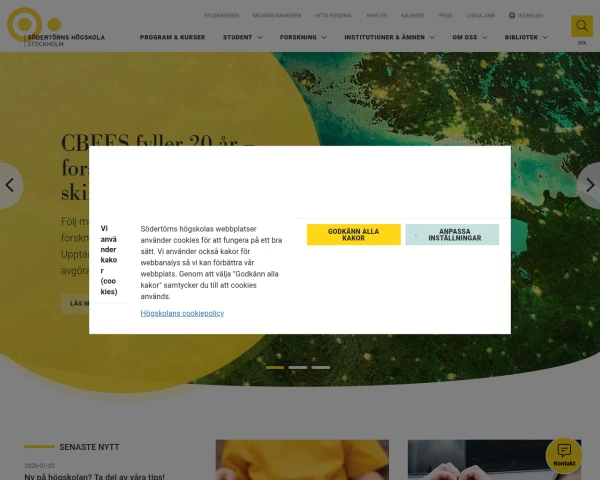The height and width of the screenshot is (480, 600).
Task: Open the heart hands news thumbnail
Action: tap(494, 460)
